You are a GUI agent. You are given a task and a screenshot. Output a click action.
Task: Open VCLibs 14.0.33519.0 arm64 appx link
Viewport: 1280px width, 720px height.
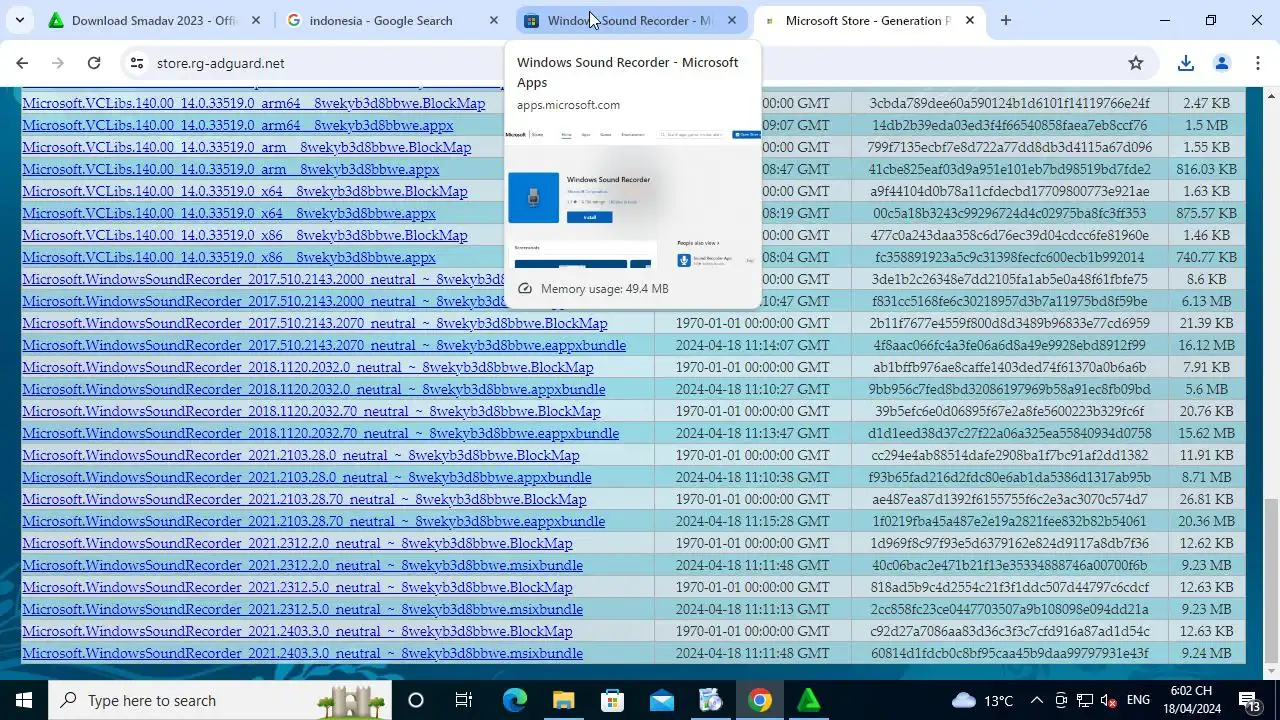coord(238,125)
